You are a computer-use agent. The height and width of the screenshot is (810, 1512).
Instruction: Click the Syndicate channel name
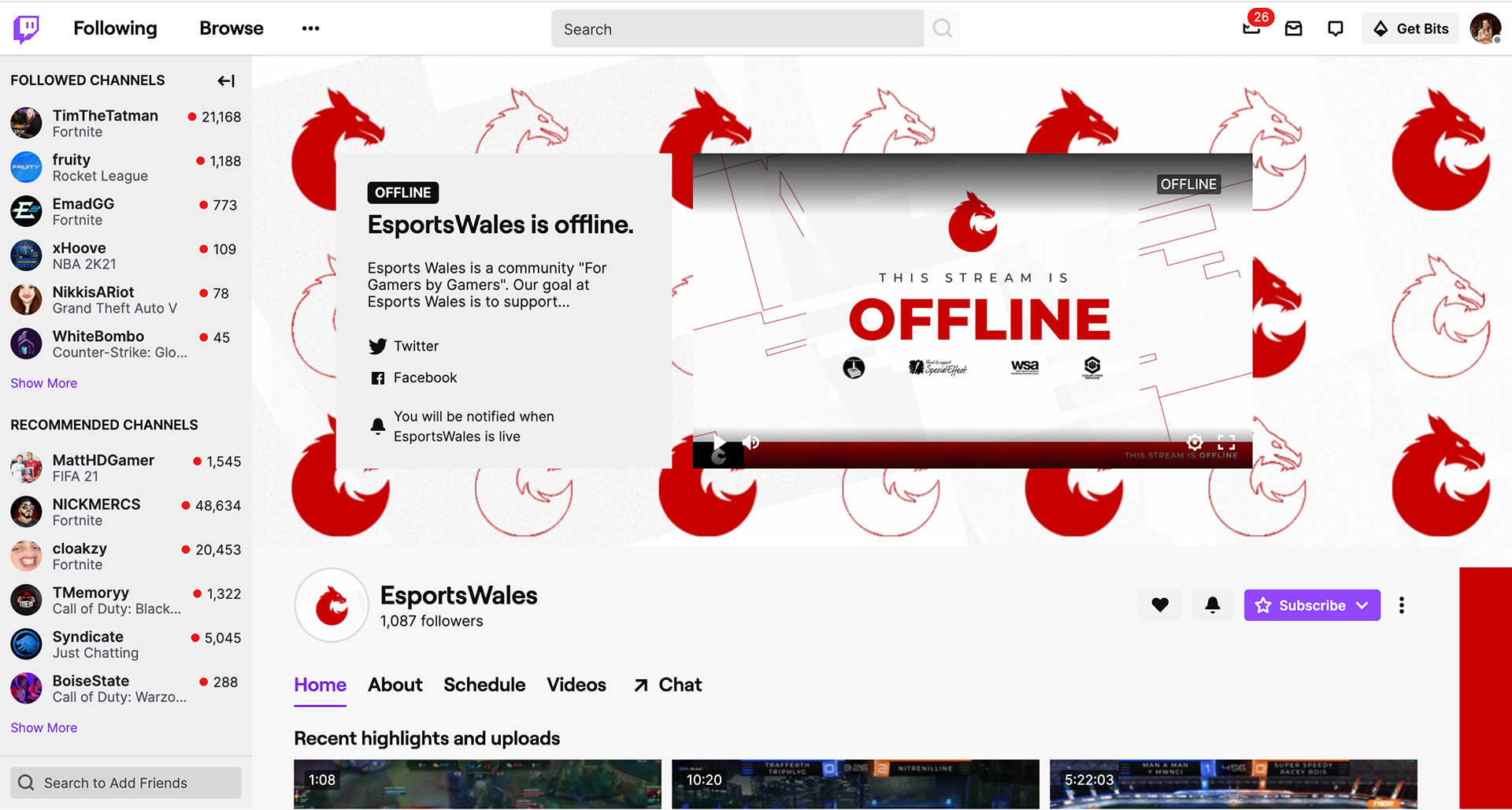tap(88, 637)
